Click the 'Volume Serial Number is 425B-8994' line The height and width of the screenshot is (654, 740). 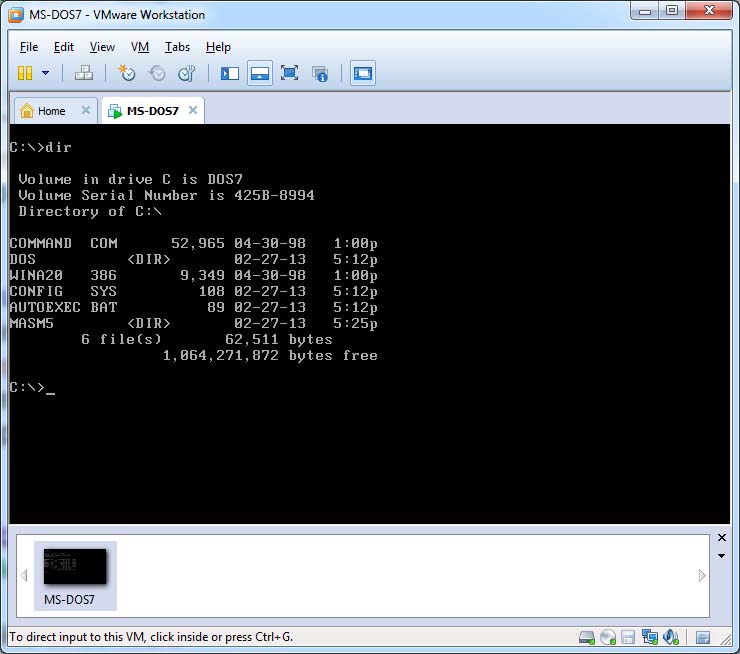coord(166,195)
